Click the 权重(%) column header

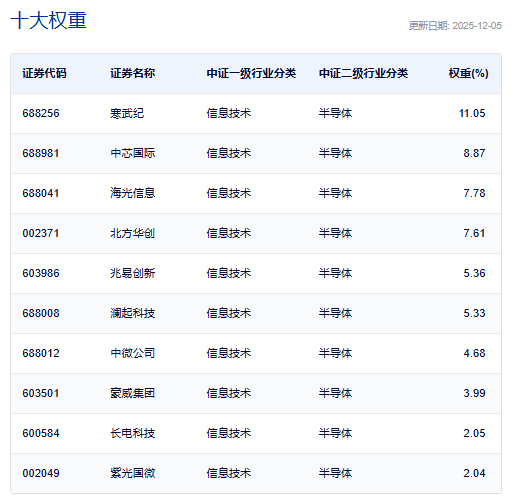[468, 73]
